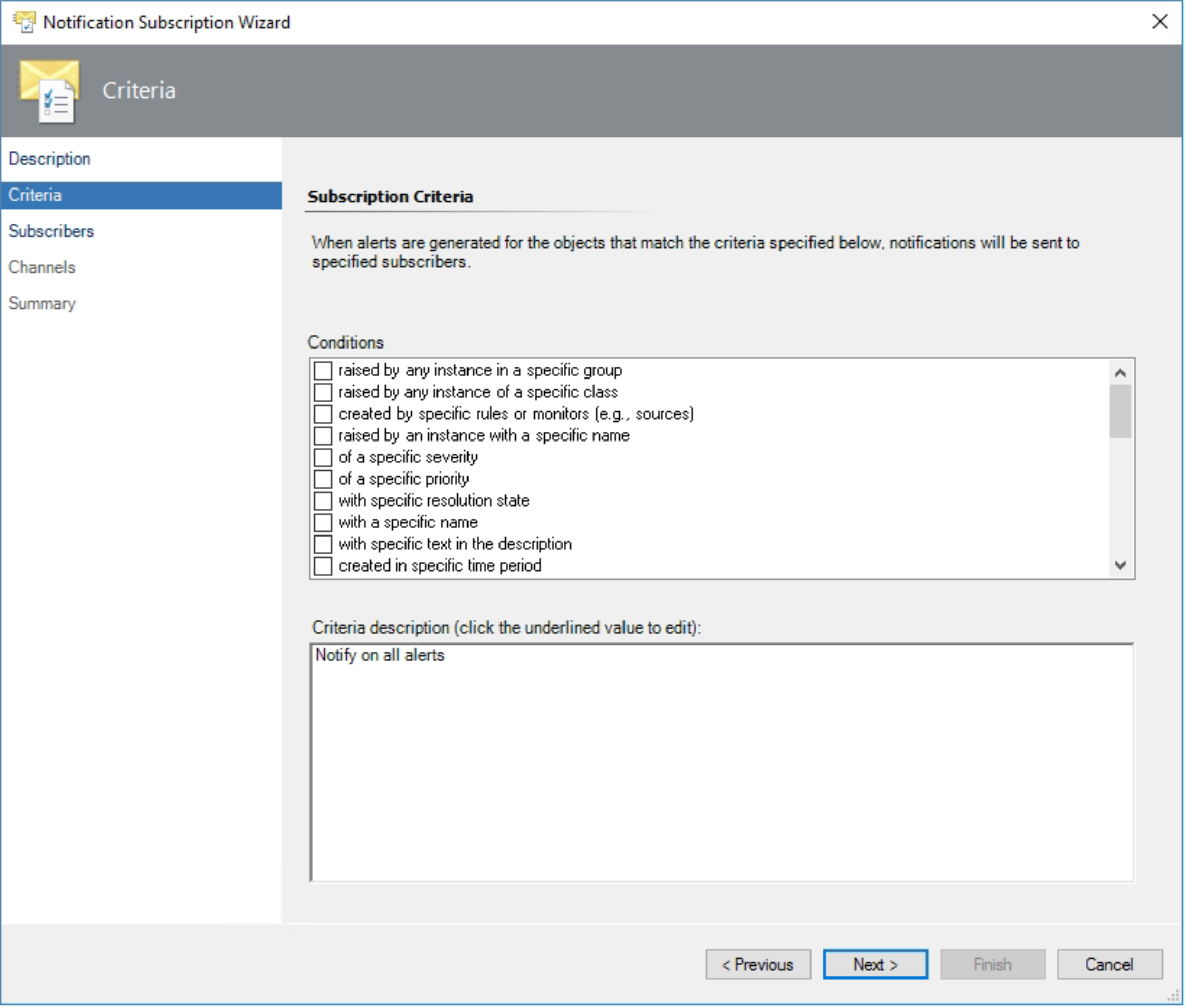Click the conditions list scrollbar thumb
Viewport: 1185px width, 1008px height.
(x=1119, y=411)
